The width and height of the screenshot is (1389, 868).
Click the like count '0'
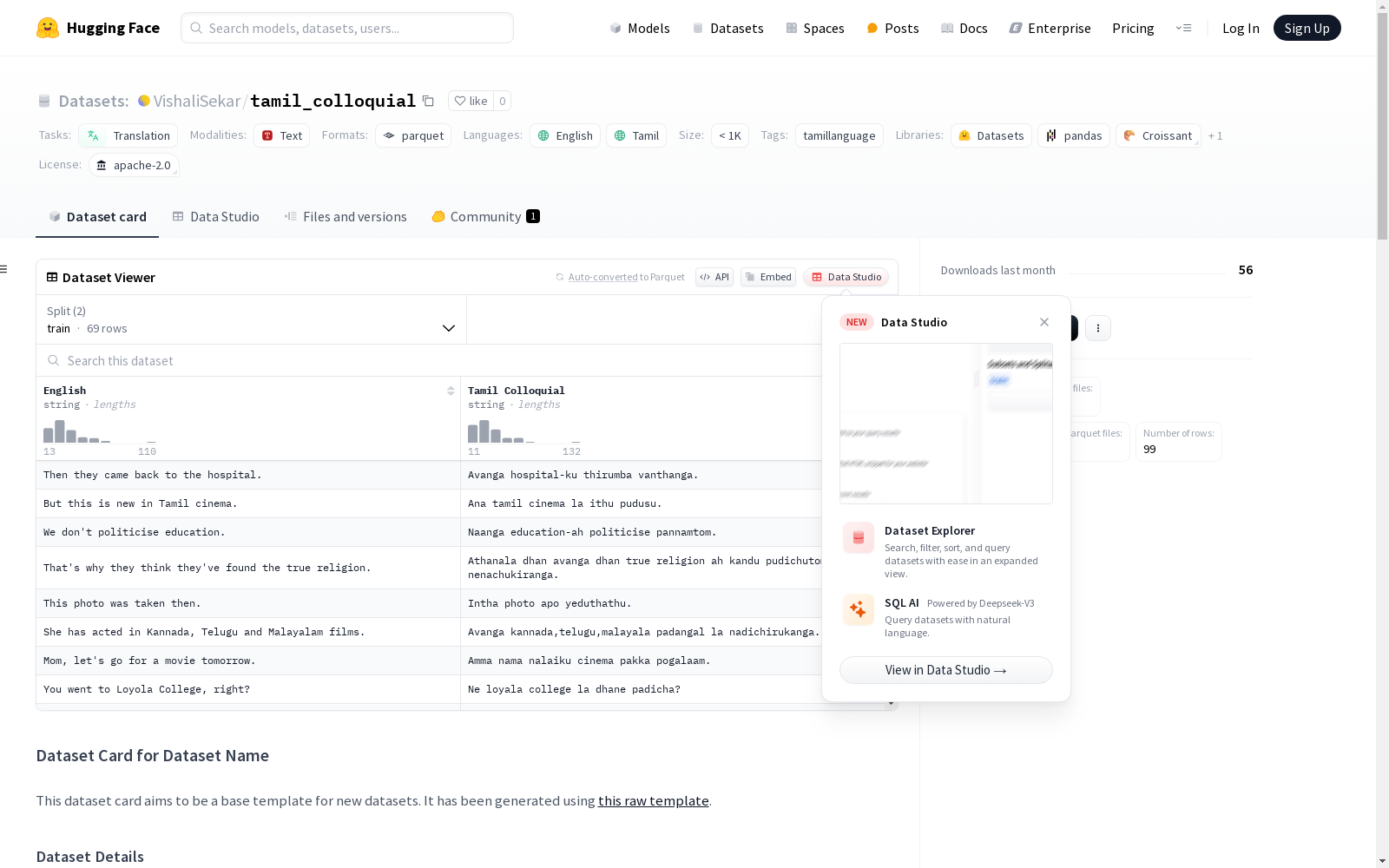coord(502,101)
